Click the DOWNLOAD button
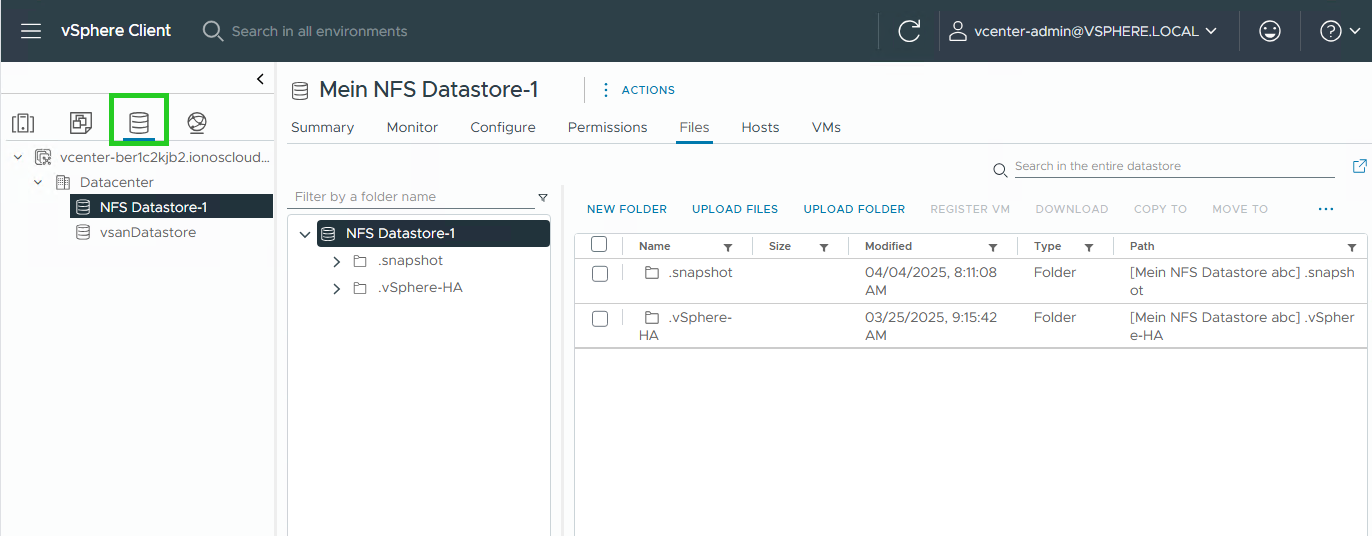Screen dimensions: 1372x536 [x=1072, y=209]
